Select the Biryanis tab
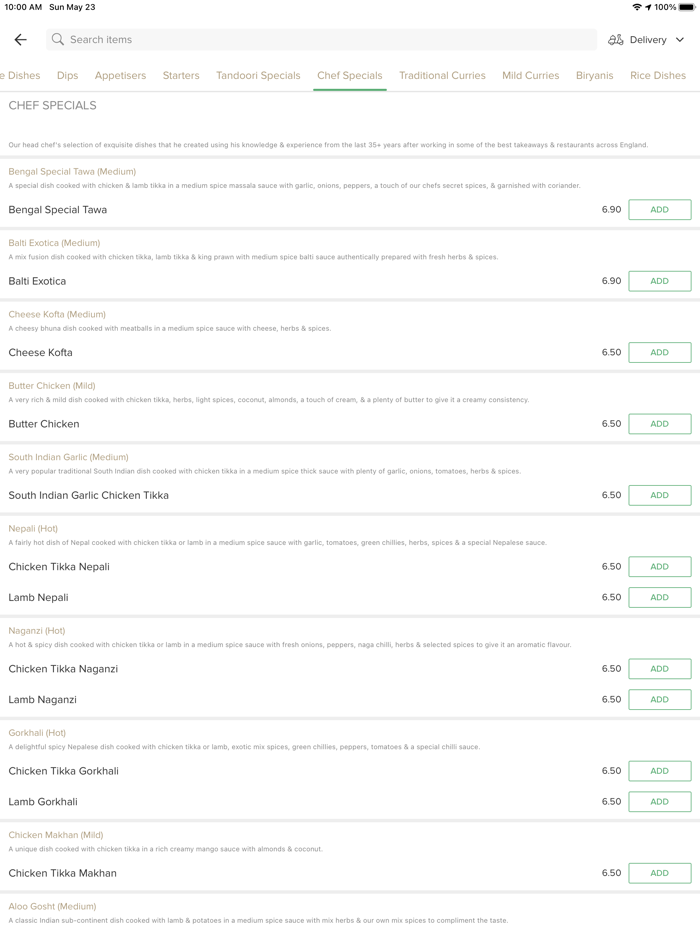This screenshot has width=700, height=934. pos(594,76)
